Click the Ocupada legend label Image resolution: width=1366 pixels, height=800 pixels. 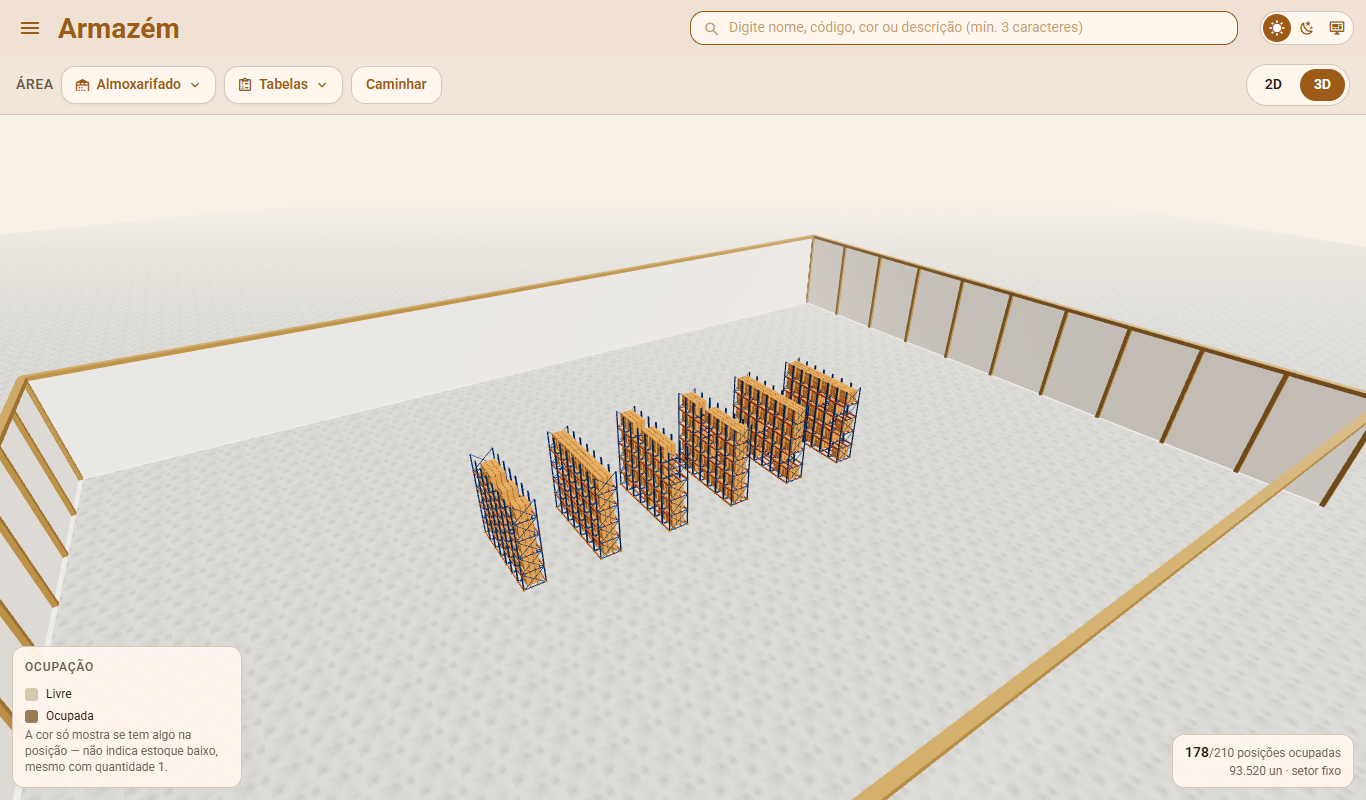70,716
